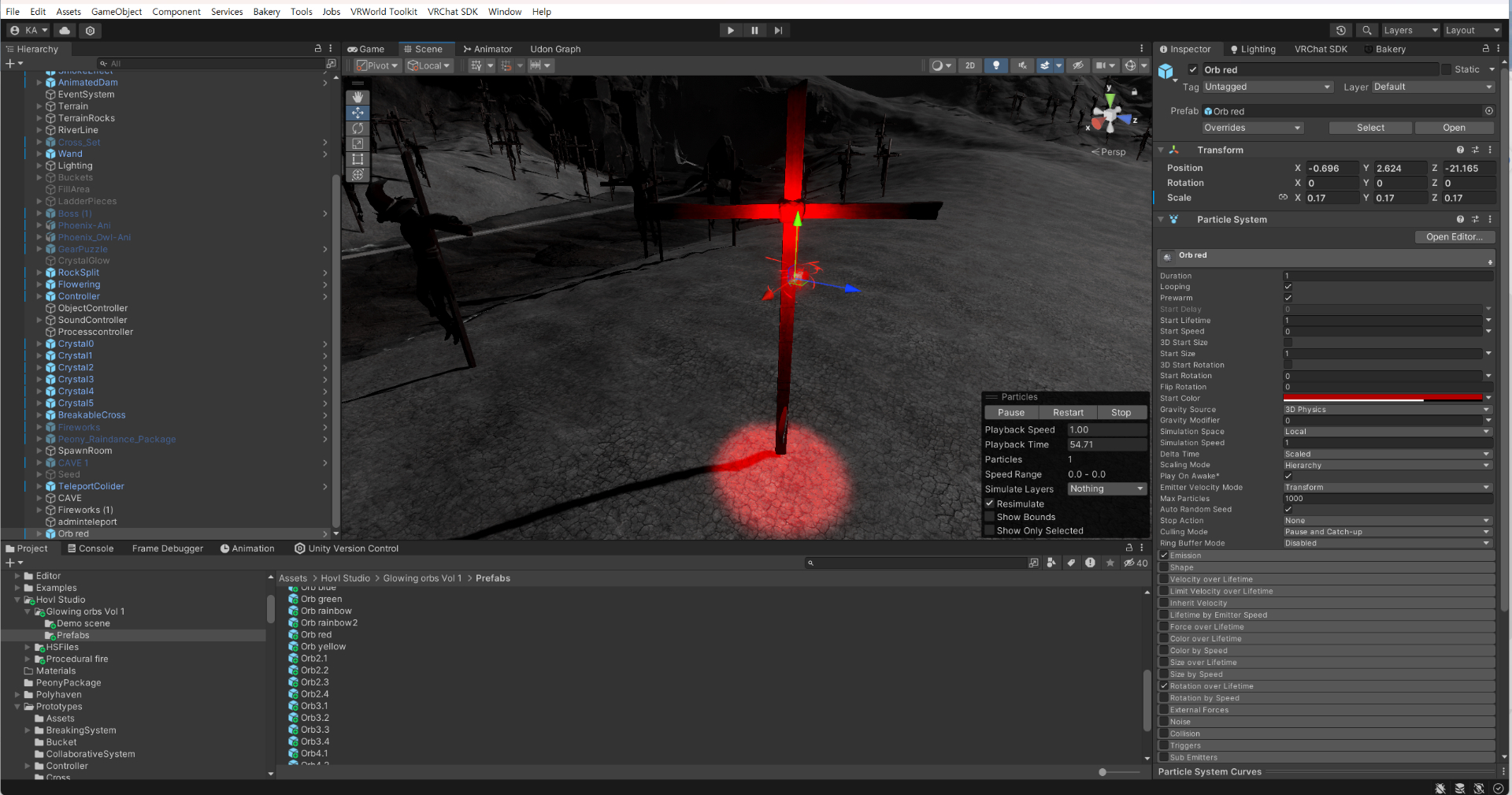Image resolution: width=1512 pixels, height=795 pixels.
Task: Enable the Noise module checkbox
Action: pos(1164,722)
